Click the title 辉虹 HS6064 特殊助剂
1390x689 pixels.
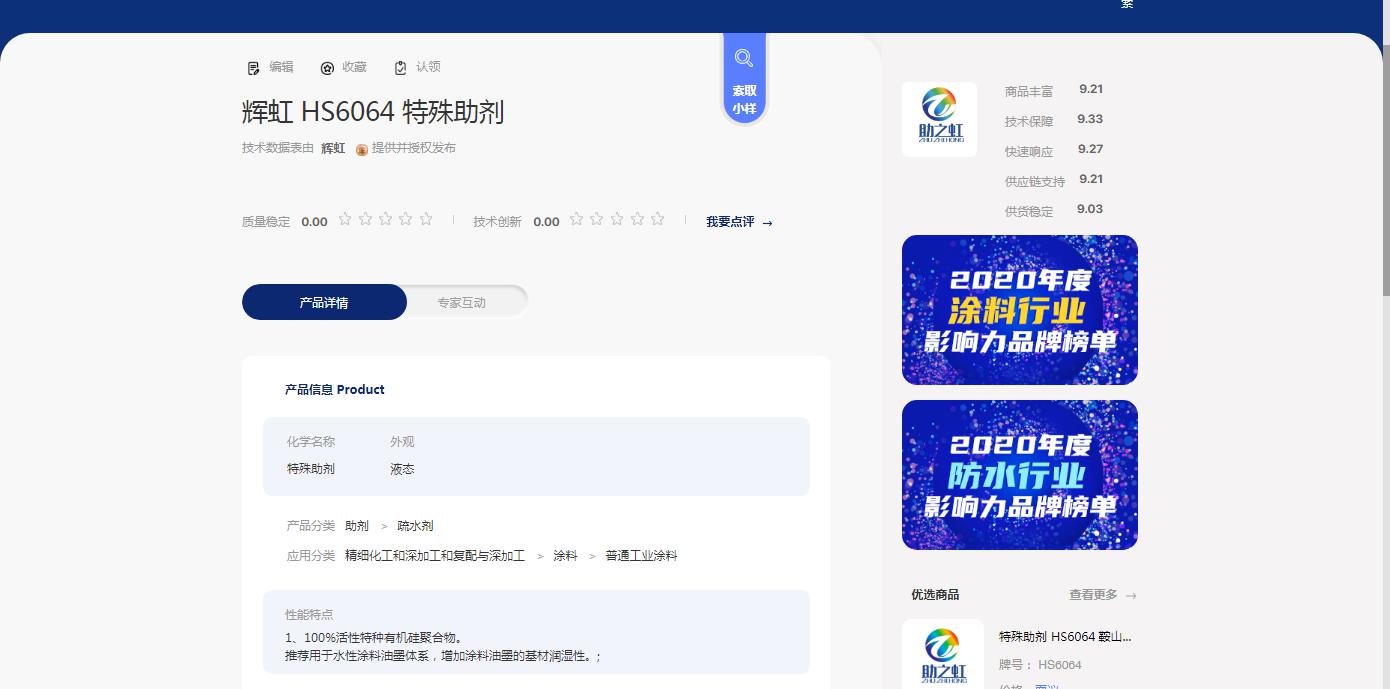coord(373,112)
